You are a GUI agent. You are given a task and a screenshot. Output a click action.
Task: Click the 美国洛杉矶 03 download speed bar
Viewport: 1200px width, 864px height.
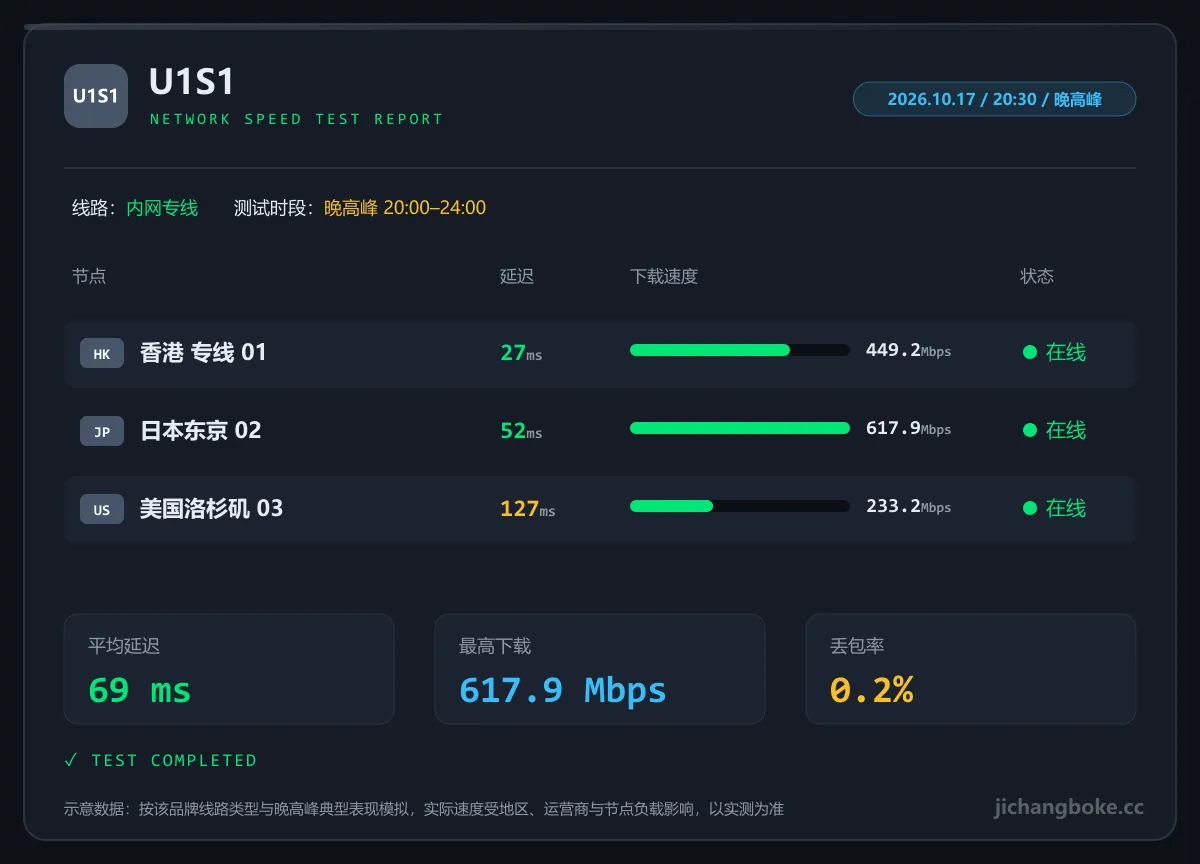740,506
